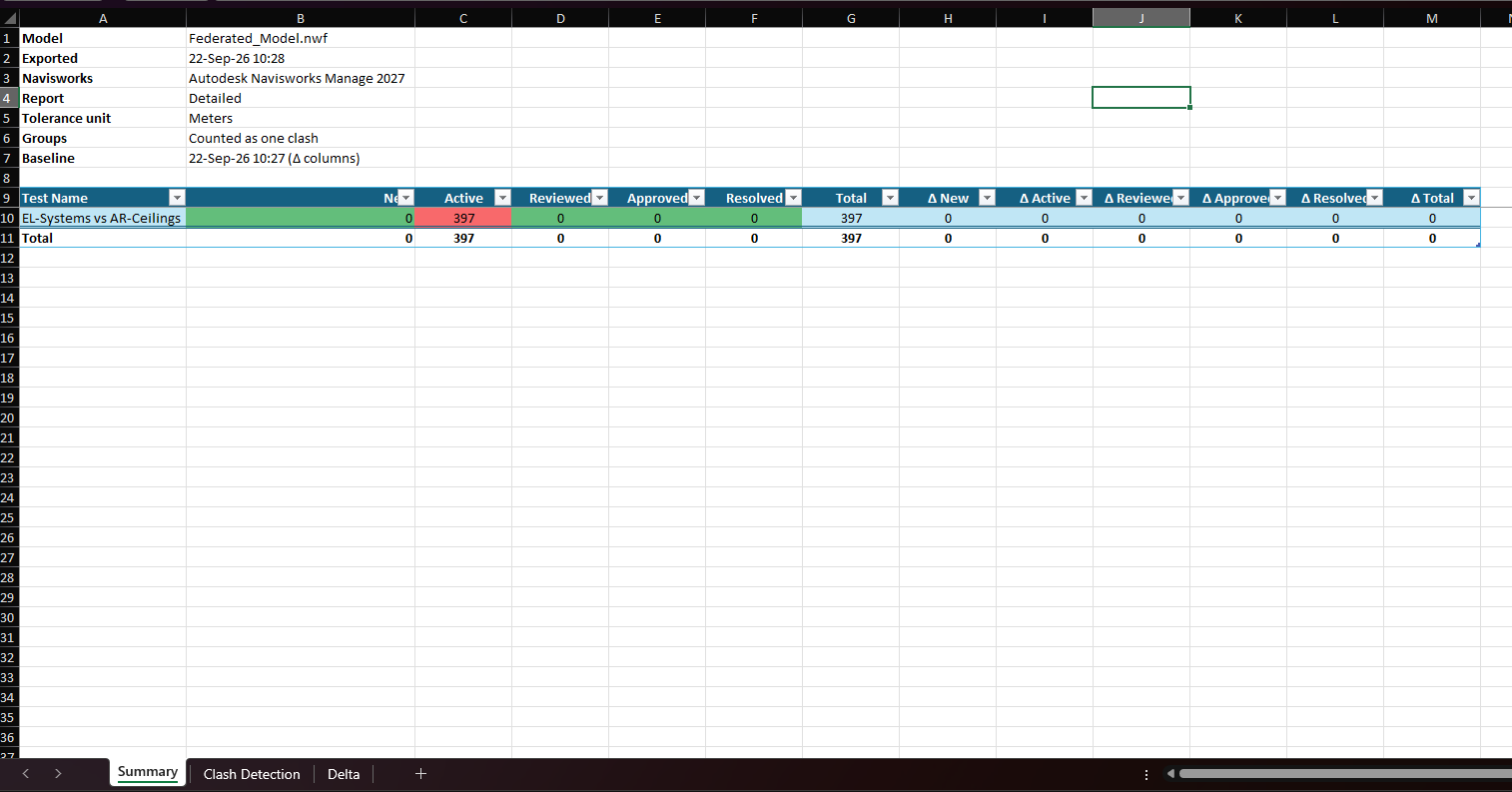Viewport: 1512px width, 792px height.
Task: Select the Detailed report cell
Action: (301, 98)
